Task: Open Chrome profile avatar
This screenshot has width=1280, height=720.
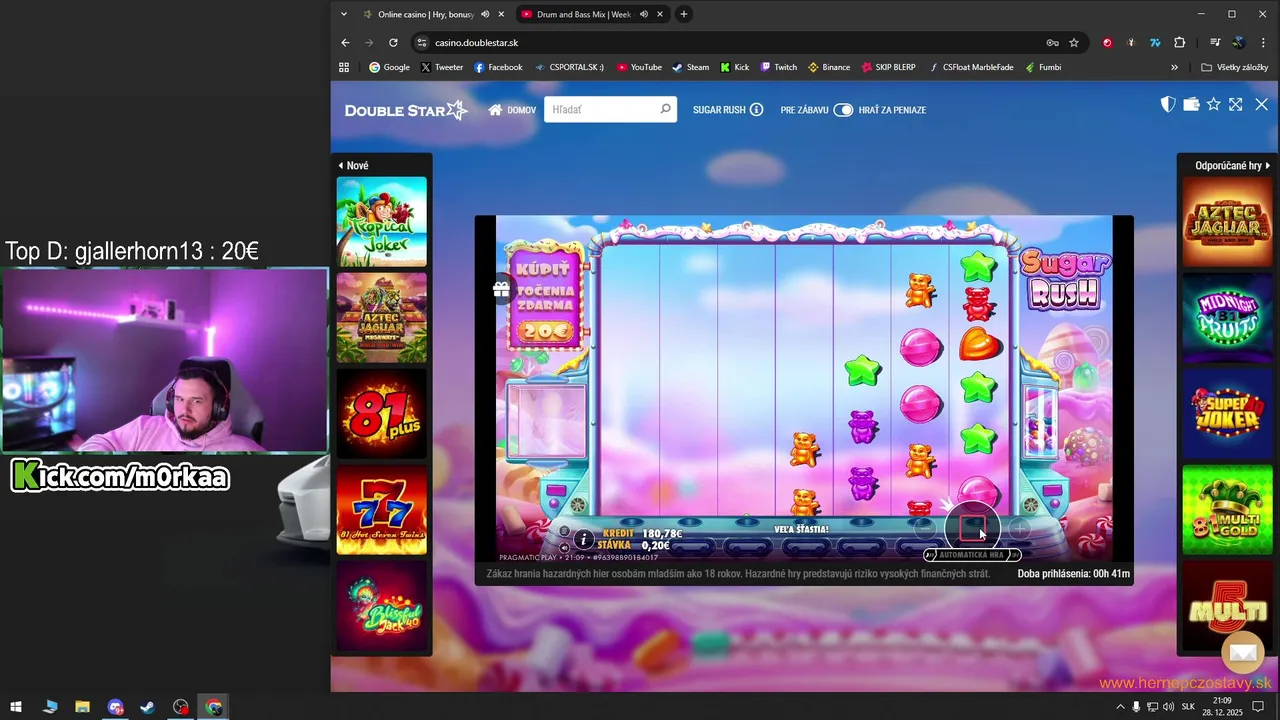Action: click(1238, 43)
